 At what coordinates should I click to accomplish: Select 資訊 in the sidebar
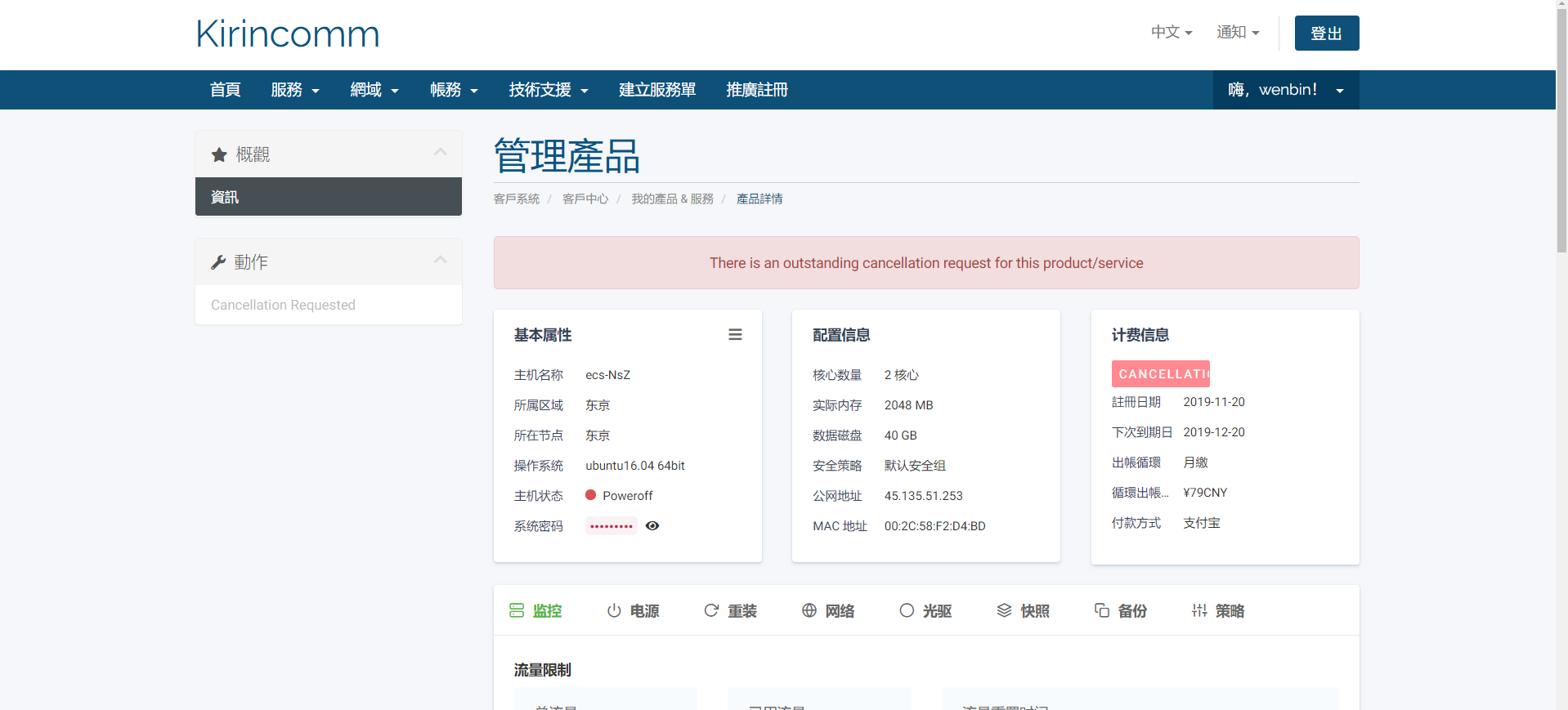click(329, 197)
